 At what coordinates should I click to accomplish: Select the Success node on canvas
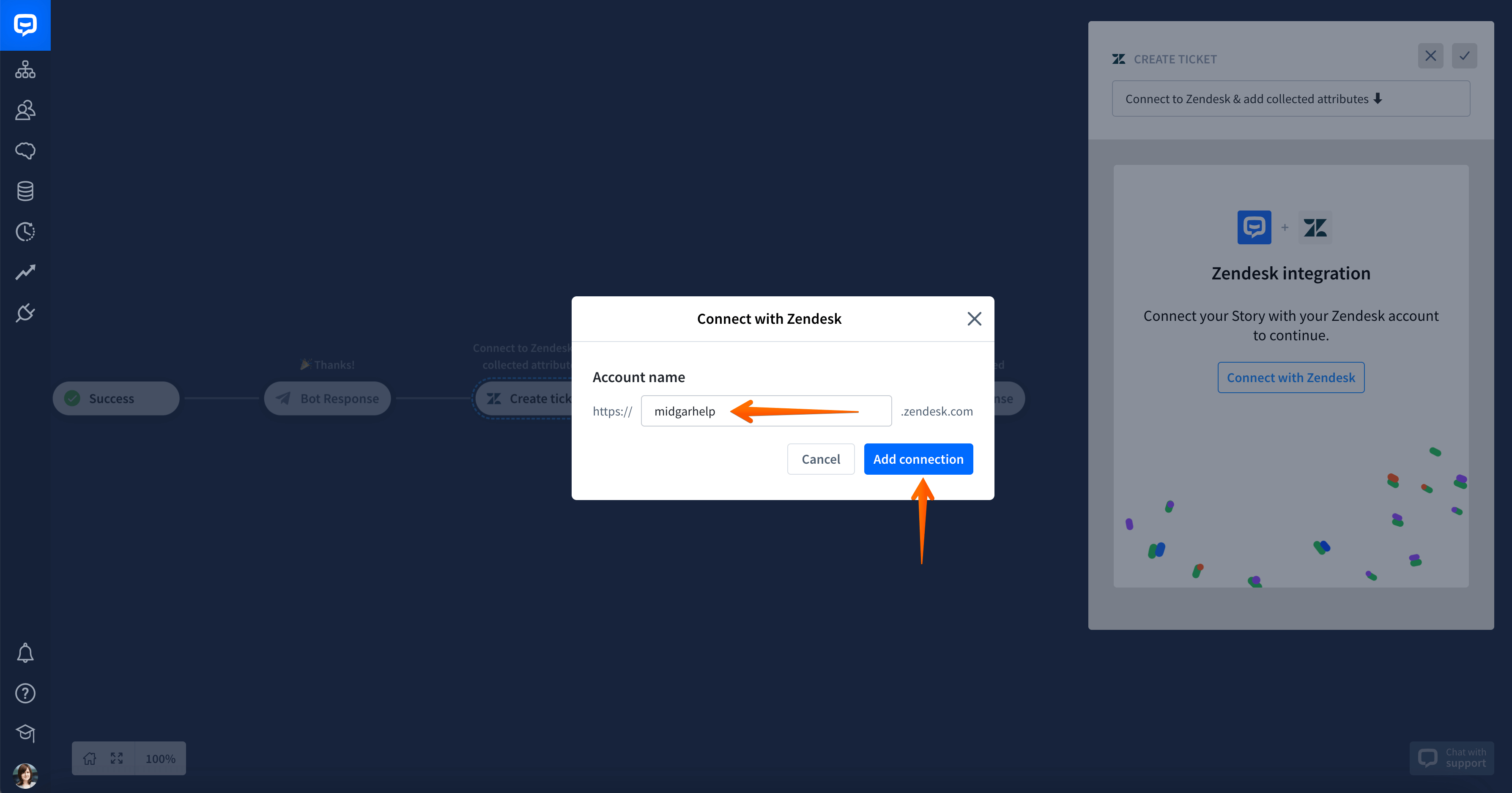[x=115, y=399]
